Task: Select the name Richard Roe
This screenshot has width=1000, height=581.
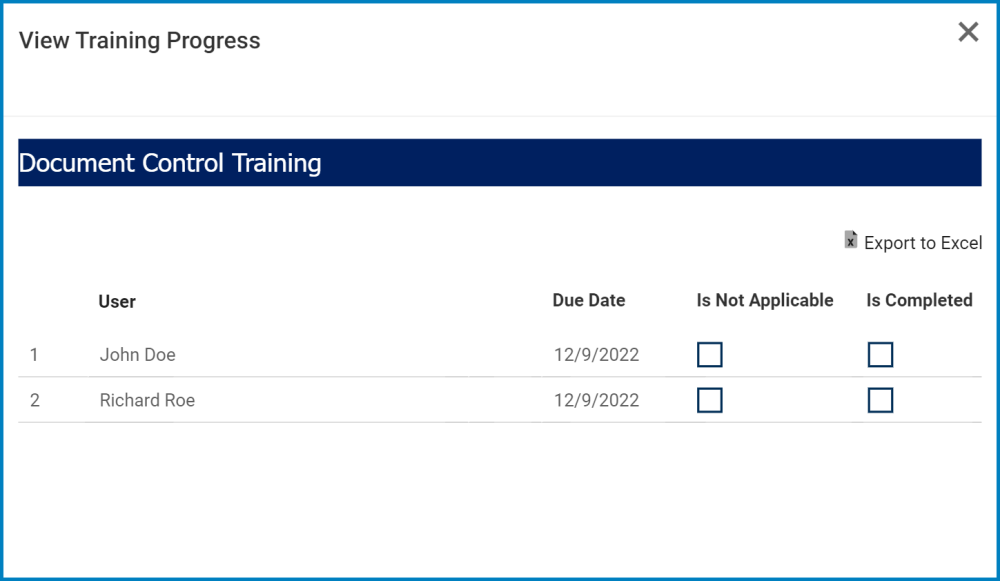Action: click(147, 400)
